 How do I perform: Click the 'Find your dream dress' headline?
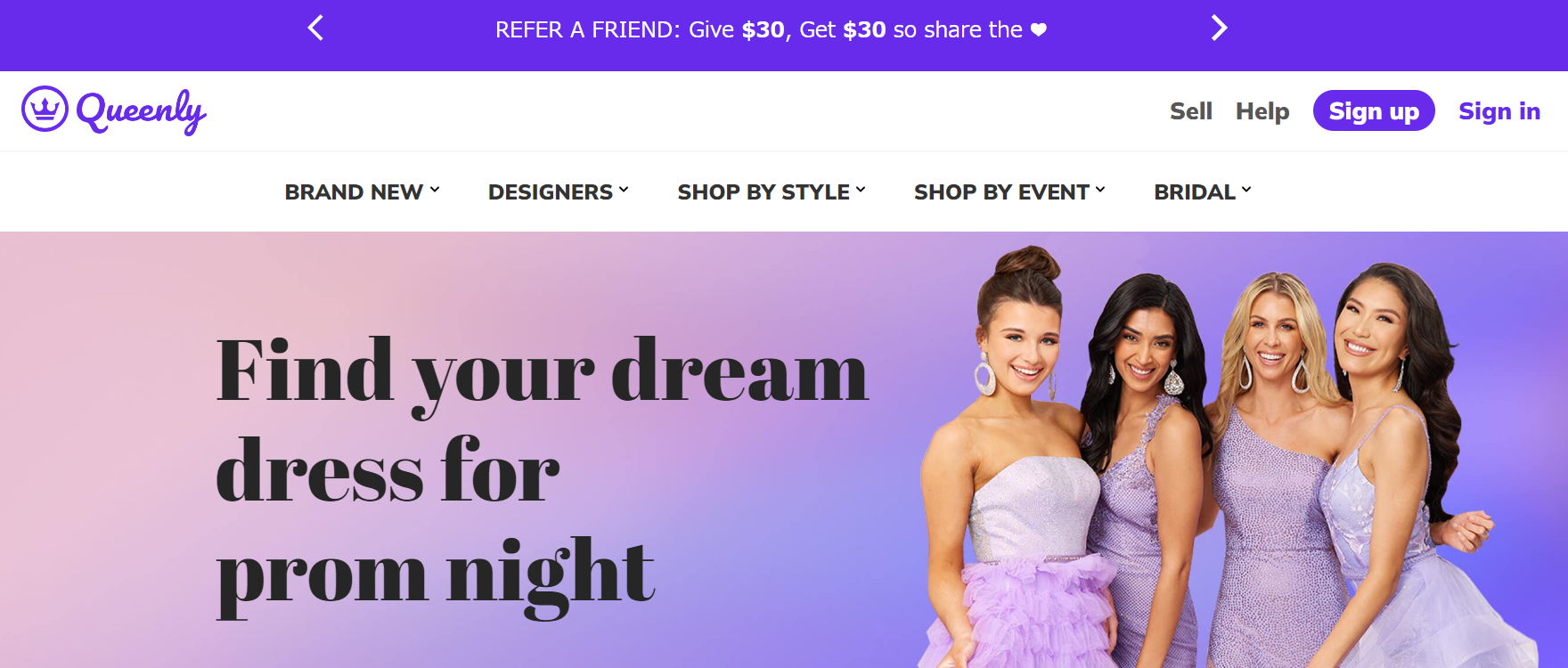click(x=542, y=472)
